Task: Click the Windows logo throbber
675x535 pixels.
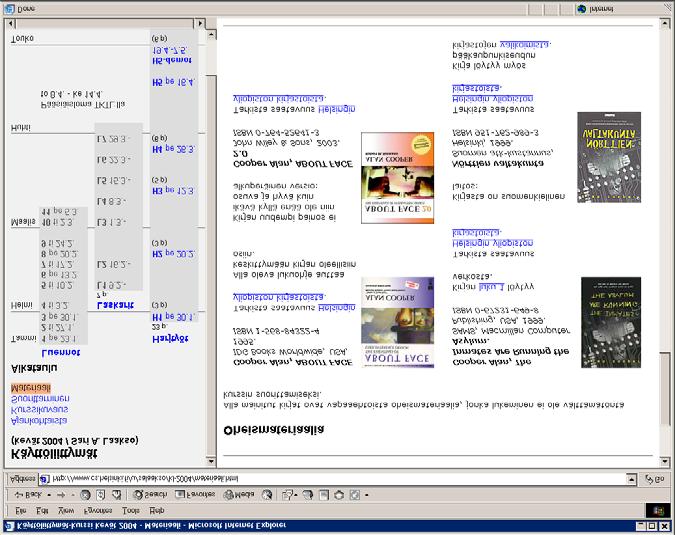Action: pyautogui.click(x=658, y=510)
